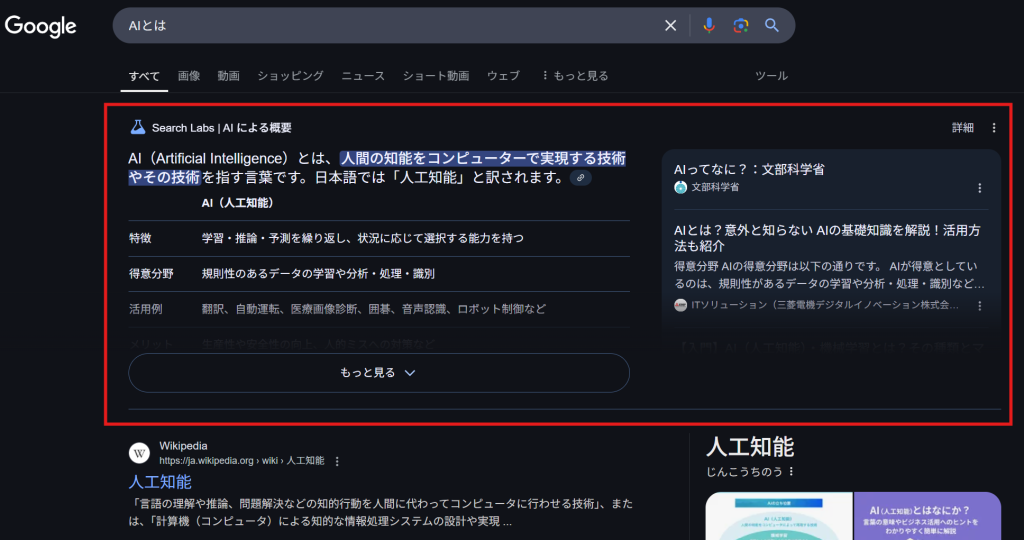Open the options next to Wikipedia URL
The image size is (1024, 540).
click(x=337, y=462)
